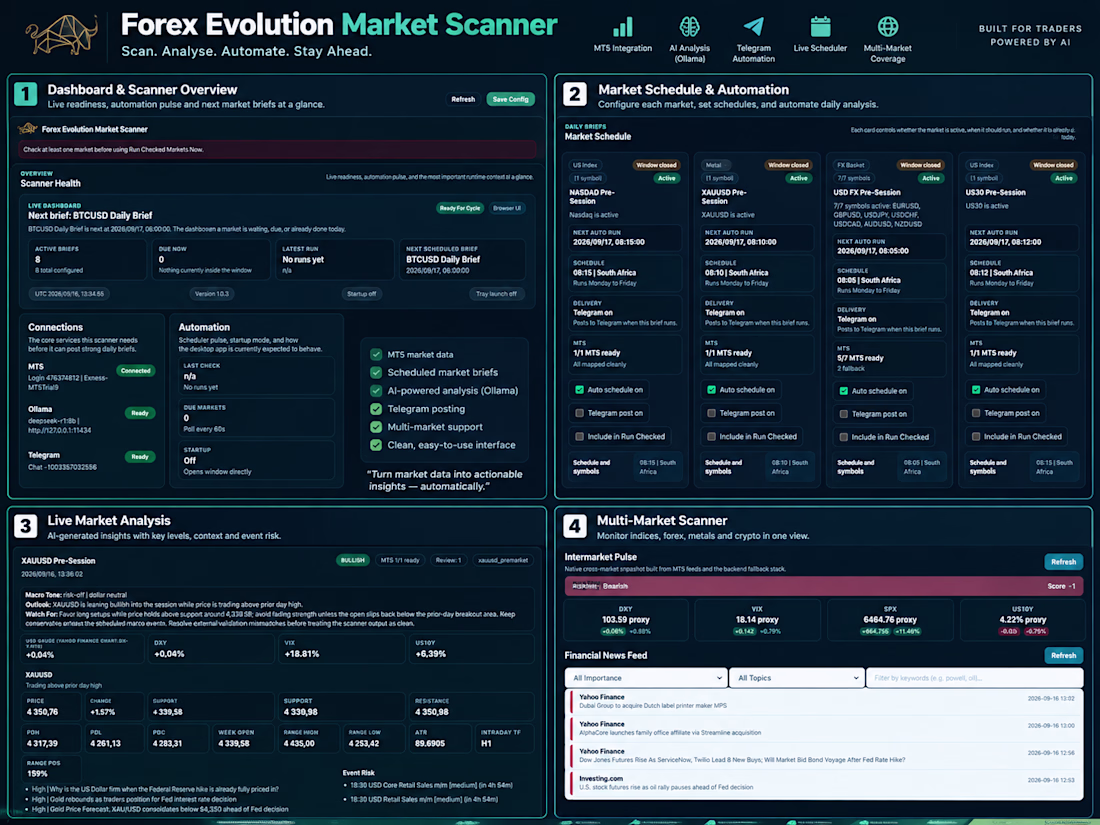Click the SPX 6464.76 proxy card
The width and height of the screenshot is (1100, 825).
(890, 620)
